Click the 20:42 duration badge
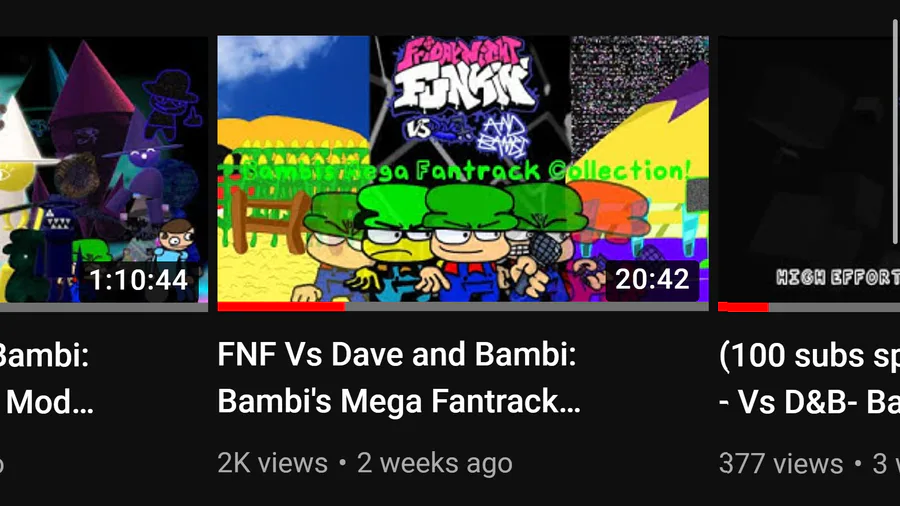Image resolution: width=900 pixels, height=506 pixels. (652, 280)
